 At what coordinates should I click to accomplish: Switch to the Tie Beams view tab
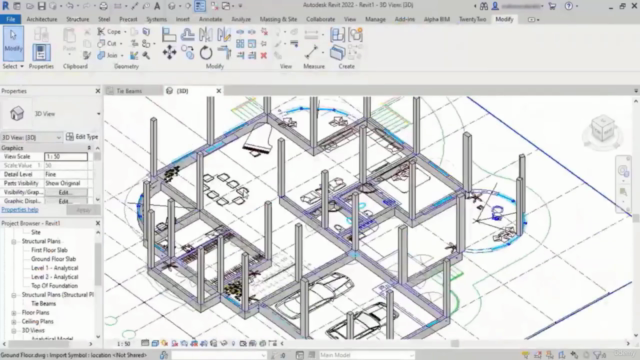[129, 91]
